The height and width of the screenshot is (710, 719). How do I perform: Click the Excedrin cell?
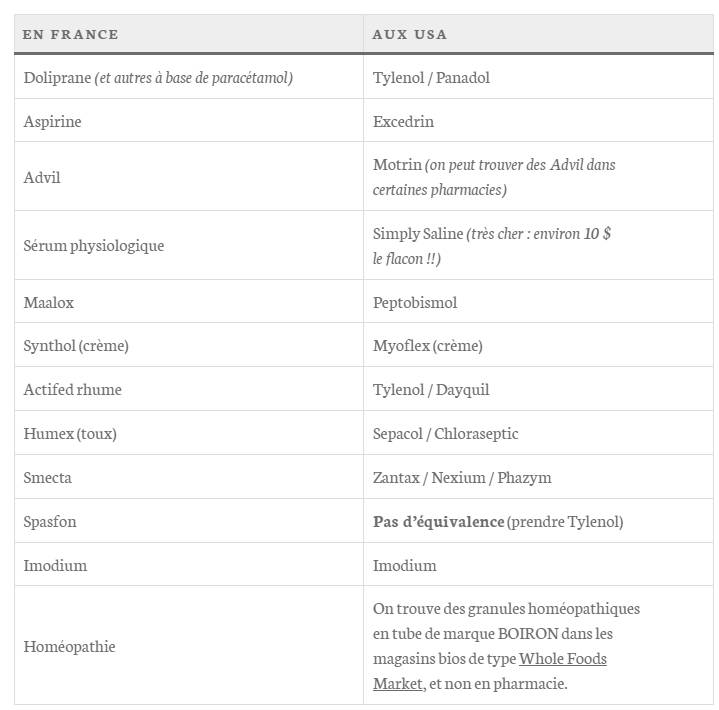click(x=403, y=122)
